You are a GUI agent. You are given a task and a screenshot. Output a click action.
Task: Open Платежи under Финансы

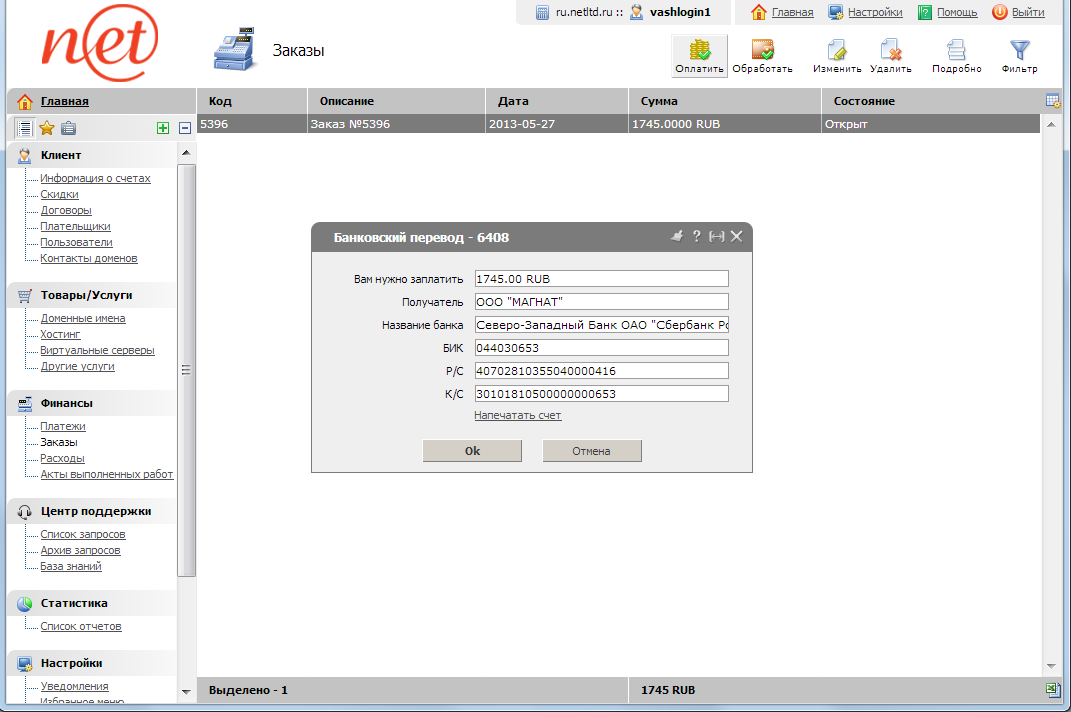pos(63,426)
